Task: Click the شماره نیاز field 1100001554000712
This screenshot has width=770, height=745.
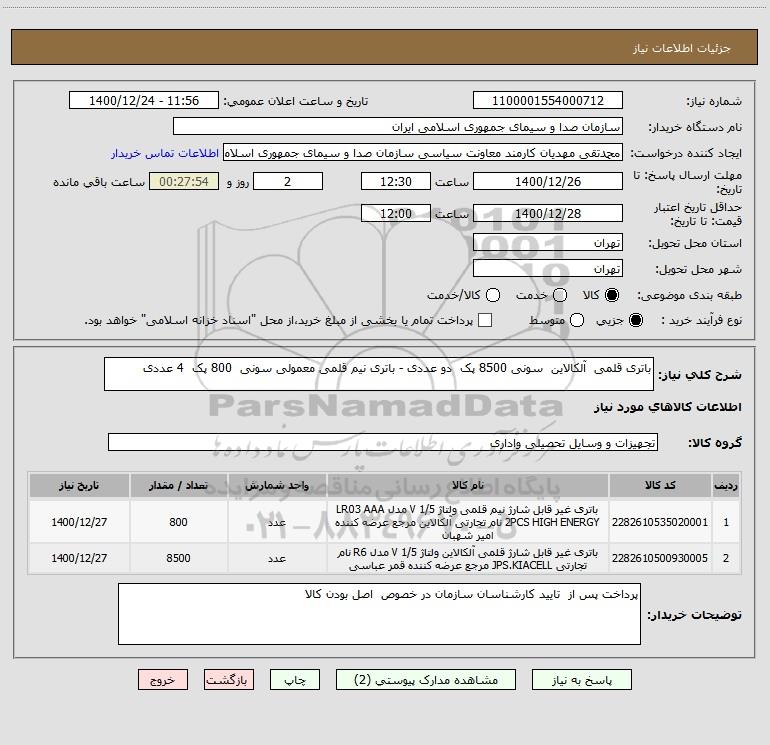Action: click(548, 100)
